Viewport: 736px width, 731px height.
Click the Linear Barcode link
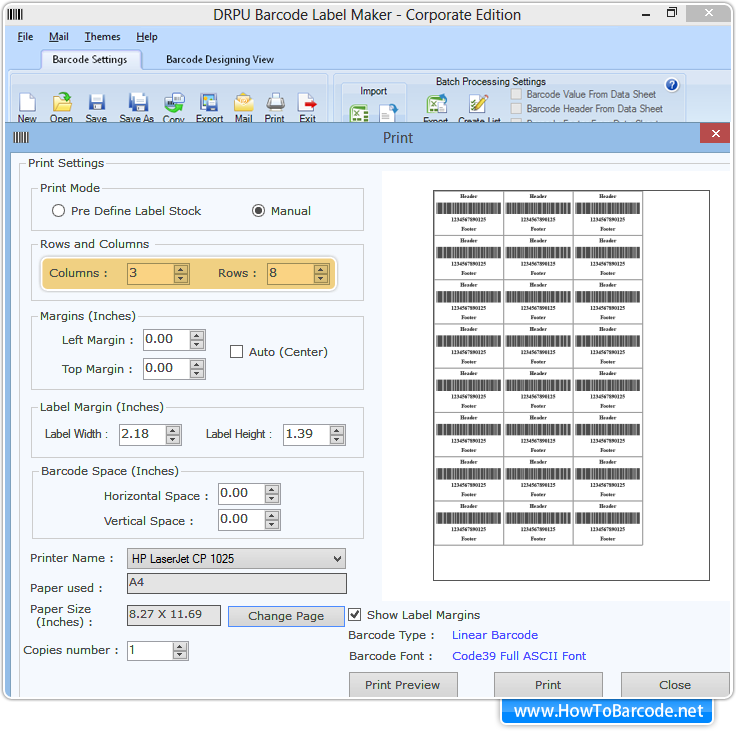[x=495, y=635]
